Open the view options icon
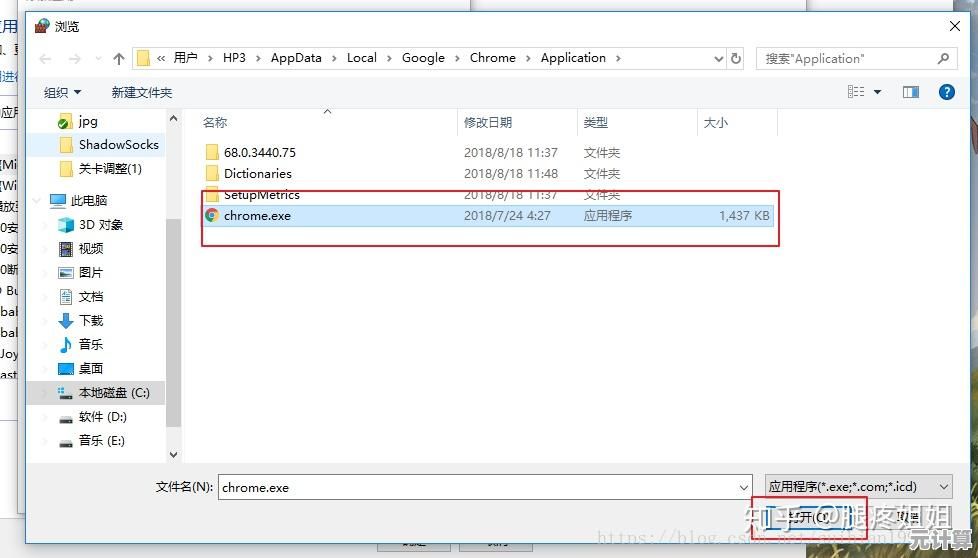The image size is (978, 558). pyautogui.click(x=857, y=92)
